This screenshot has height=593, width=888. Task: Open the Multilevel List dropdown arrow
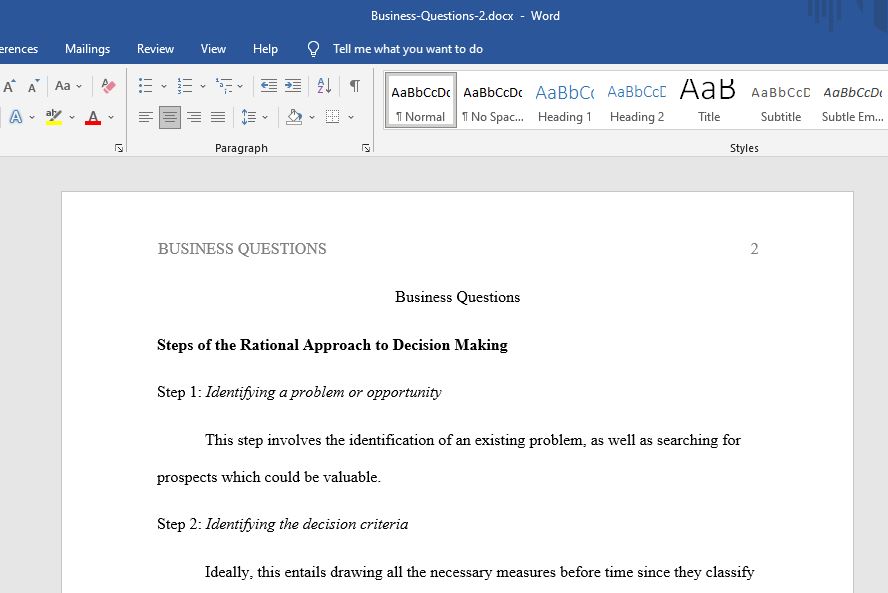[240, 87]
